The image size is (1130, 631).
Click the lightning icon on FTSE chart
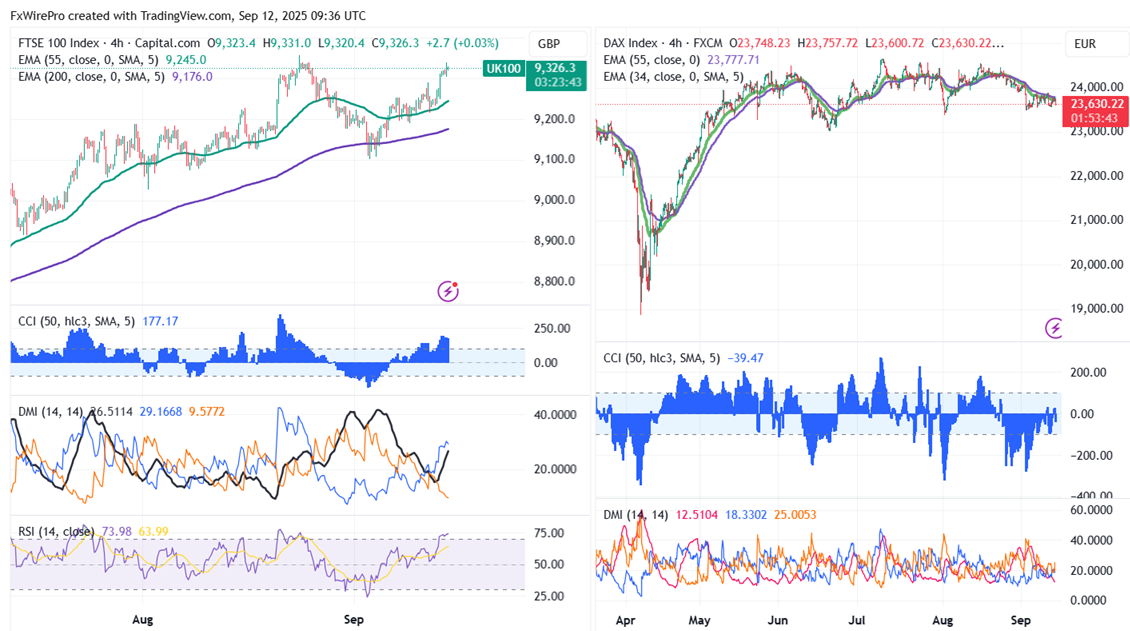pyautogui.click(x=448, y=291)
